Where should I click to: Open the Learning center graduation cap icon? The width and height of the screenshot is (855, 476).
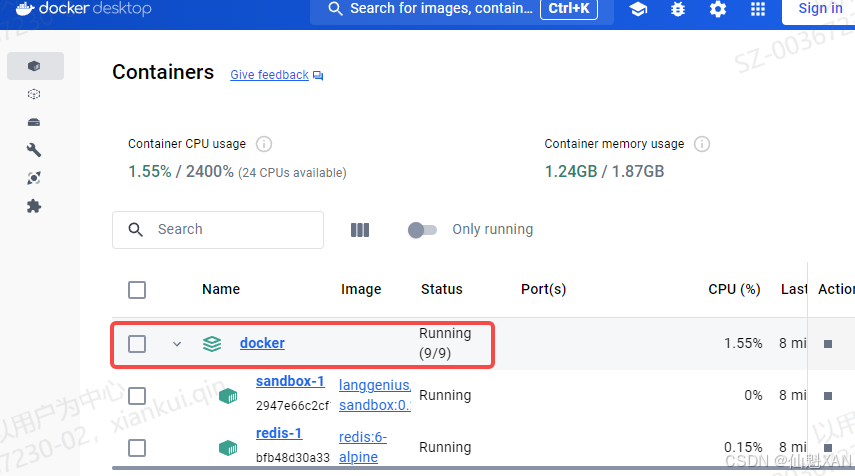pyautogui.click(x=638, y=9)
